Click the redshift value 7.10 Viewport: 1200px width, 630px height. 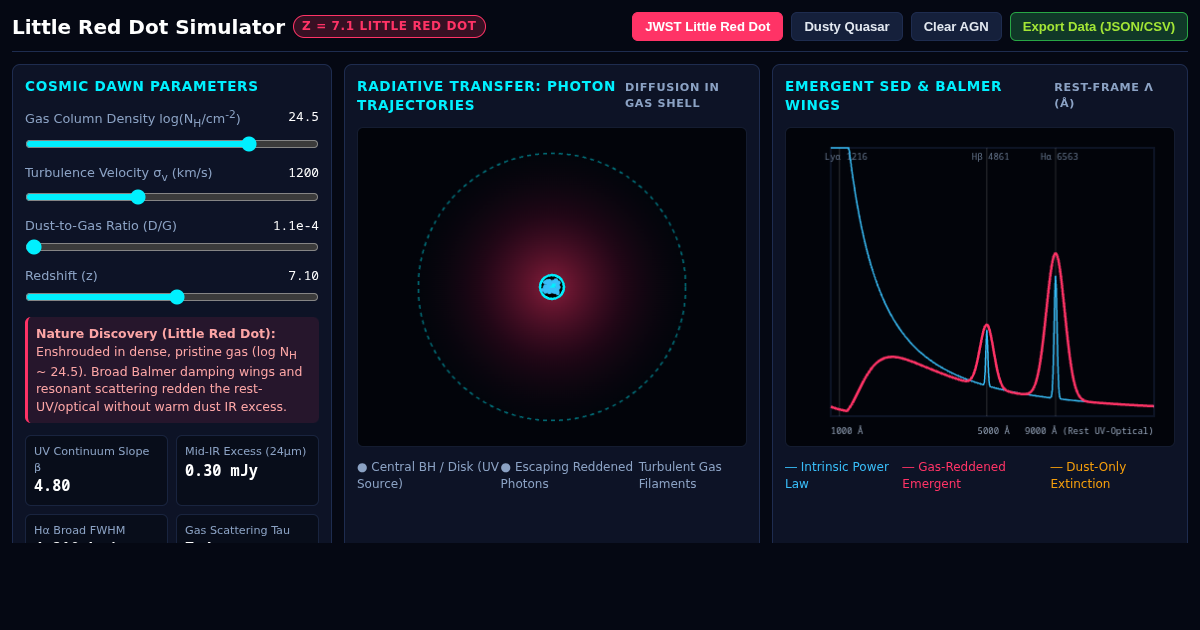[x=303, y=276]
